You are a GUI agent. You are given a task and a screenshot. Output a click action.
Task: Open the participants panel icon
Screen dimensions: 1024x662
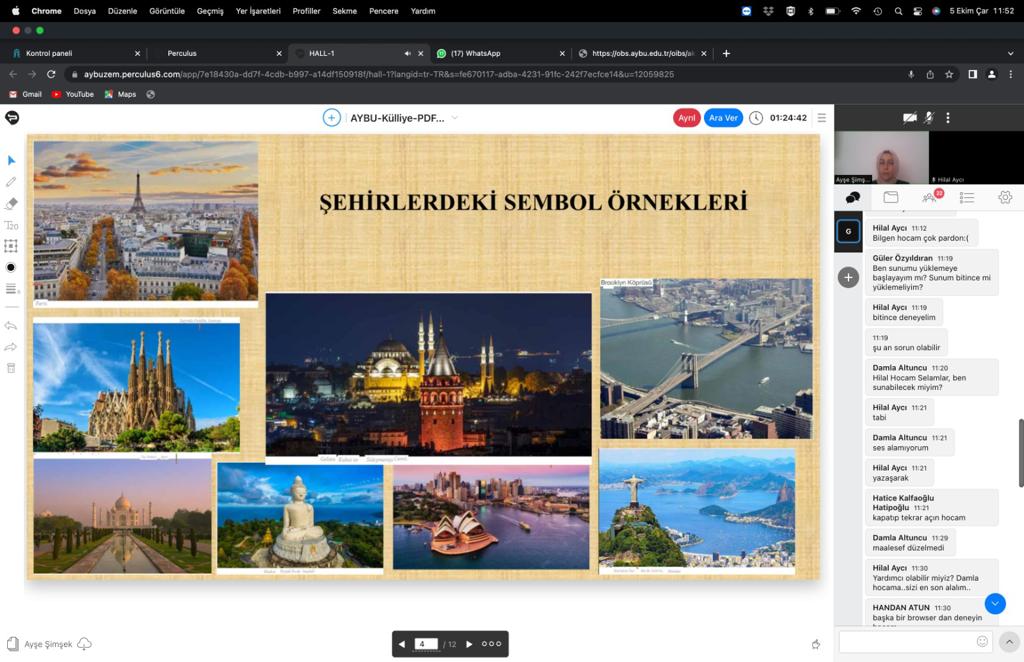[x=929, y=198]
